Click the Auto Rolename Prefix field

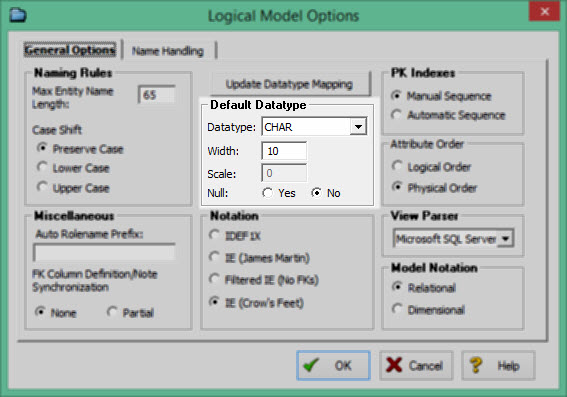point(105,252)
